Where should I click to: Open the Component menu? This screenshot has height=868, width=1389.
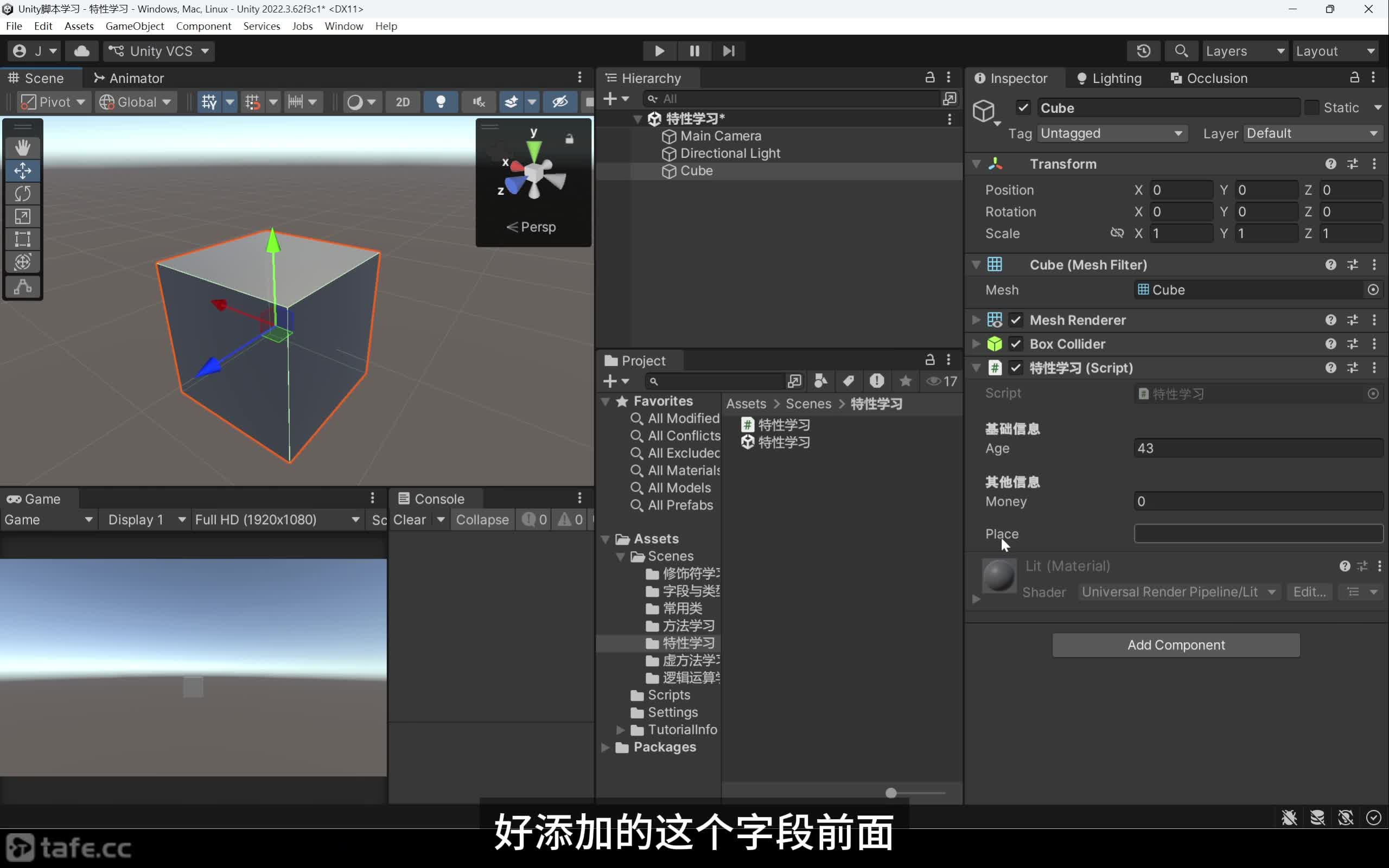coord(203,27)
